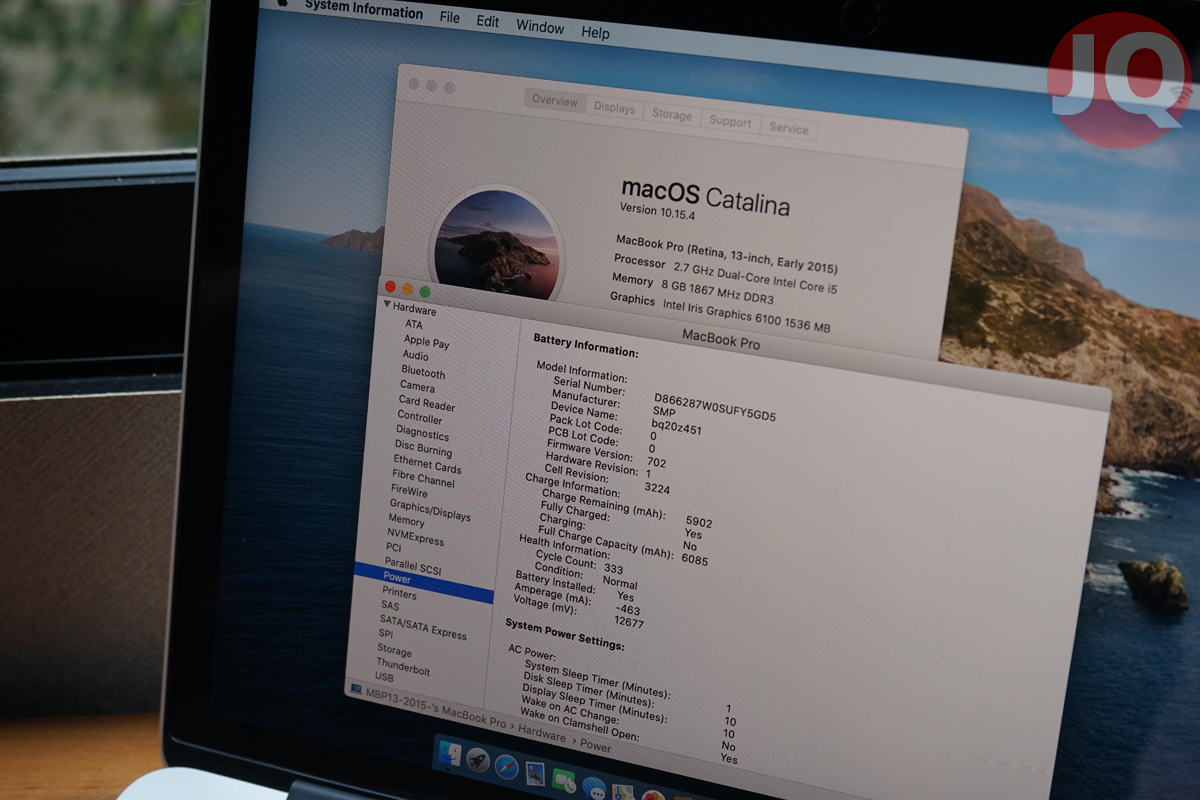Select SPI in the sidebar
Image resolution: width=1200 pixels, height=800 pixels.
385,634
